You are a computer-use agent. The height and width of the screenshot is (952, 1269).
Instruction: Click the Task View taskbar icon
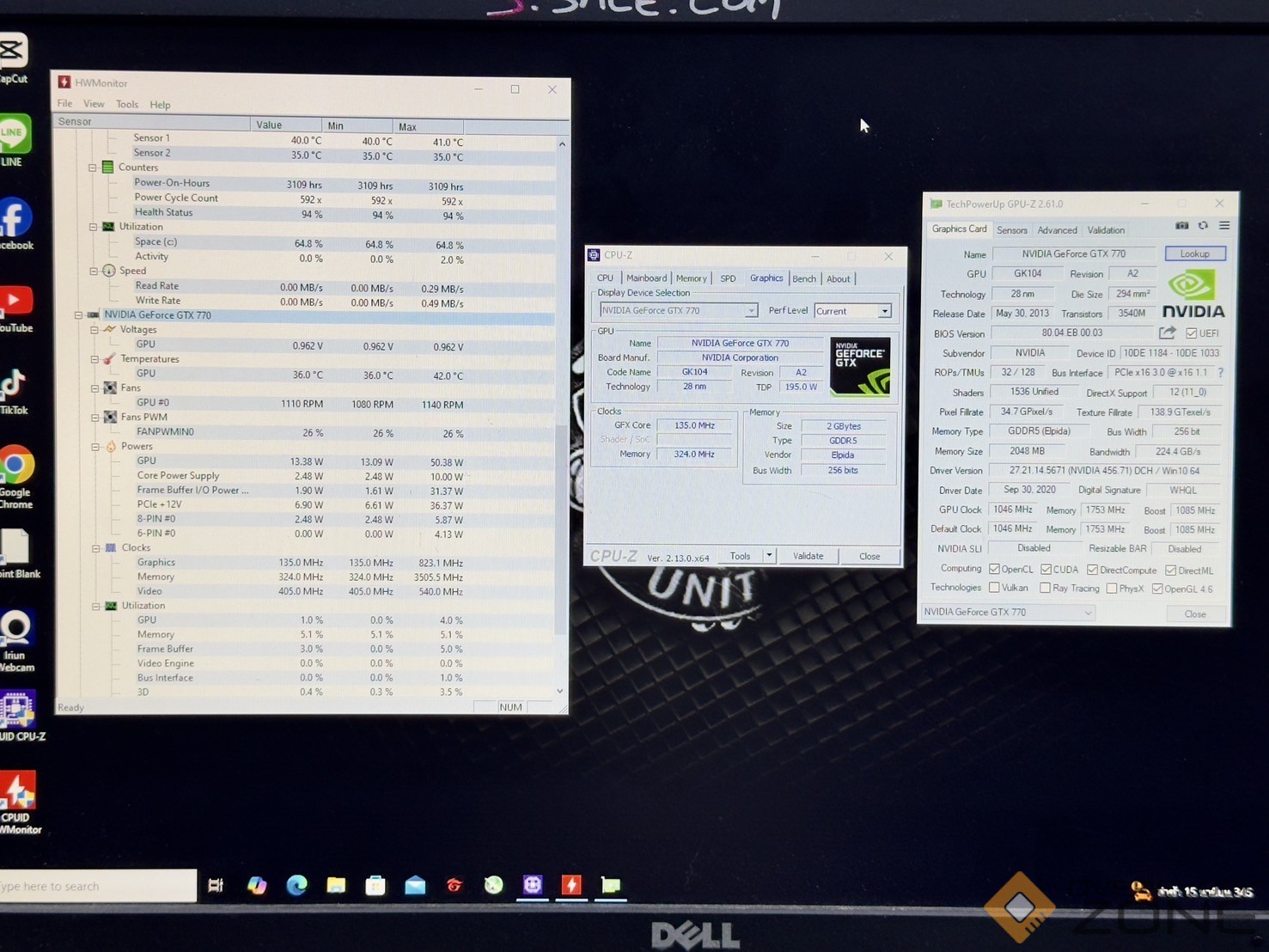[x=216, y=885]
